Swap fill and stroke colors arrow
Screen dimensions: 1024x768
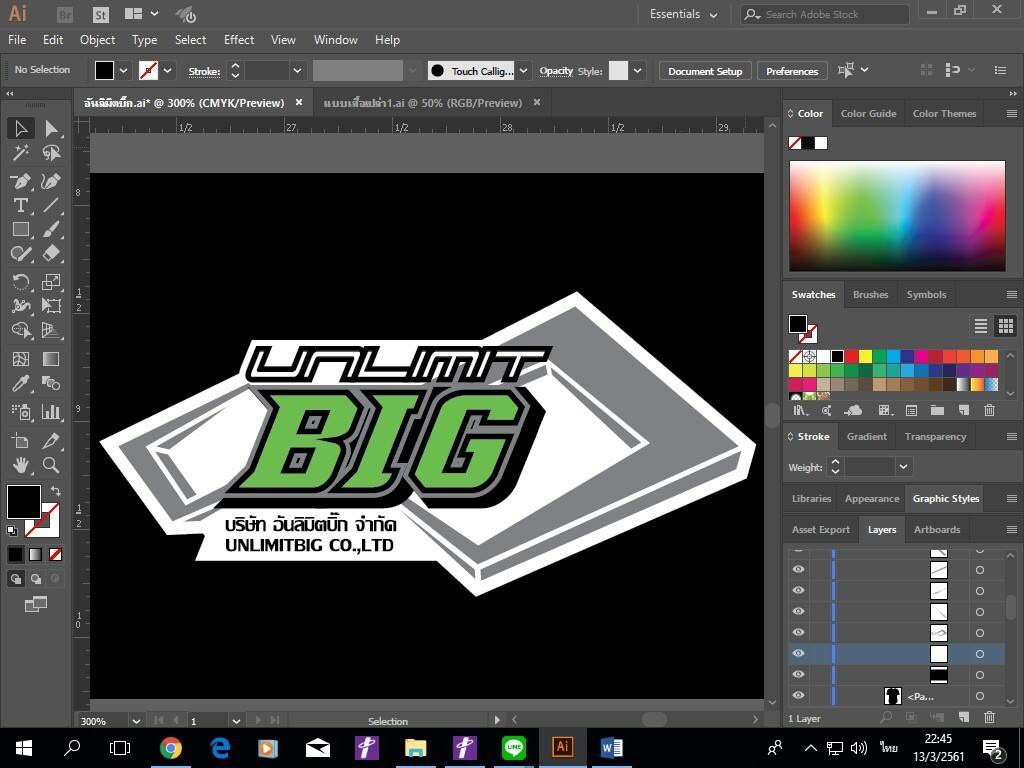pyautogui.click(x=56, y=491)
